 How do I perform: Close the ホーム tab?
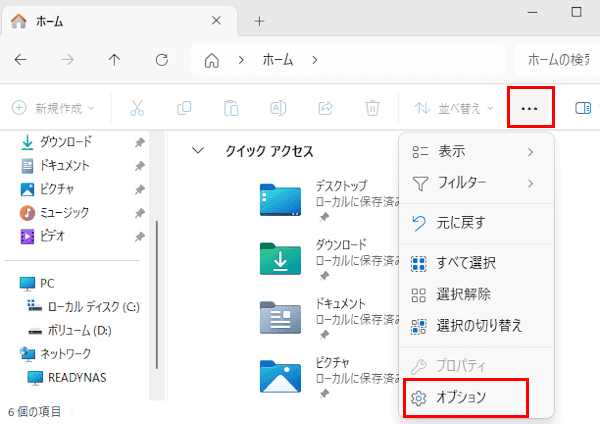216,21
